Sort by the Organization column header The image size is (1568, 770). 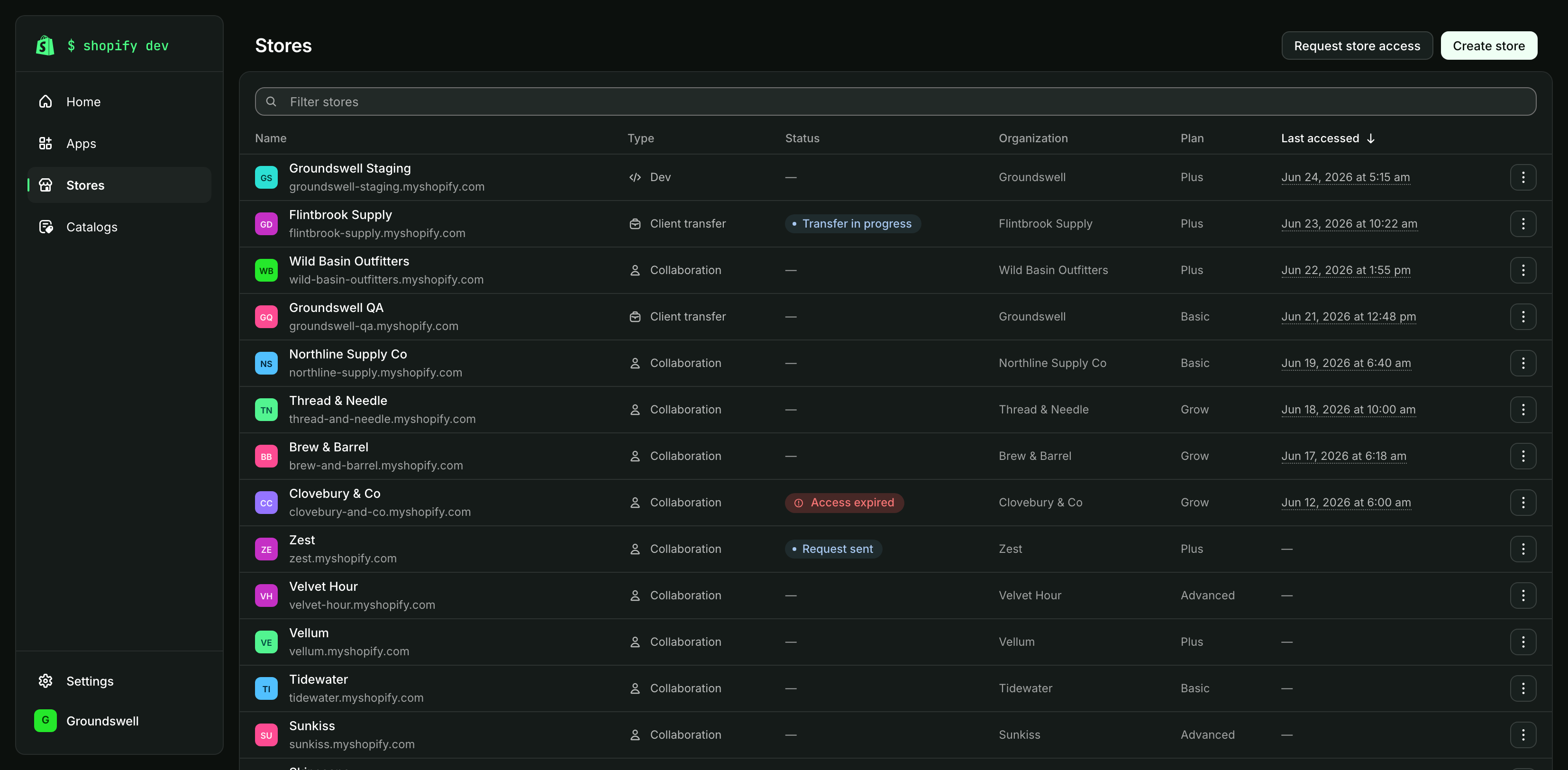(1033, 138)
